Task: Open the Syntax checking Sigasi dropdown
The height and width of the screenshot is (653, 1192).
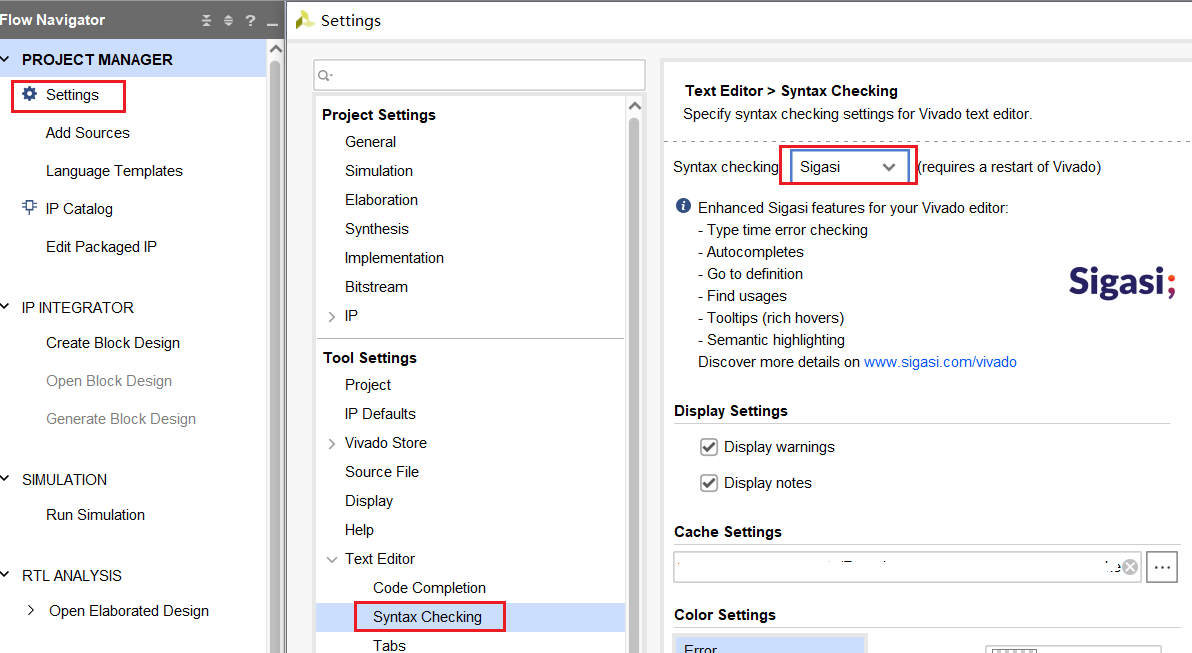Action: (x=849, y=166)
